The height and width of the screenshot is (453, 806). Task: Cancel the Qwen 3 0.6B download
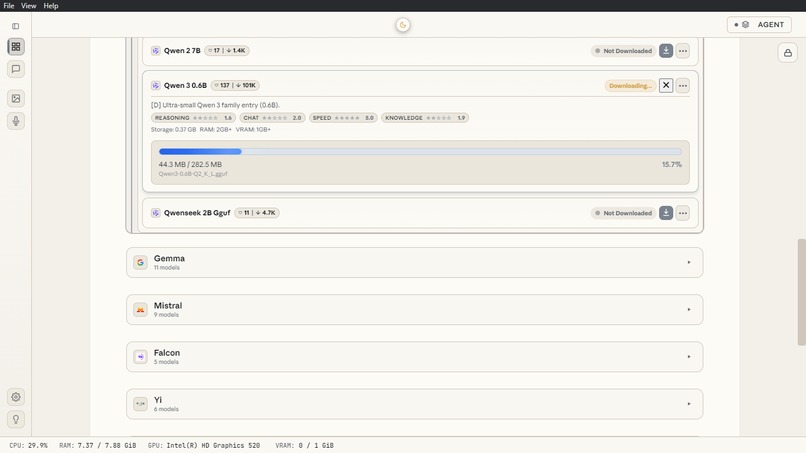pos(666,85)
